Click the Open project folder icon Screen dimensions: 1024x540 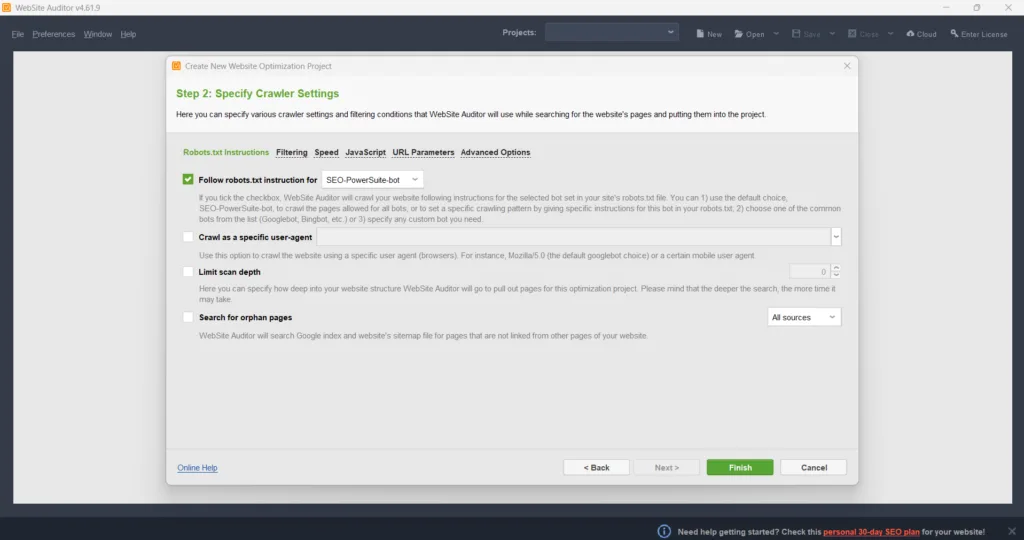click(739, 34)
